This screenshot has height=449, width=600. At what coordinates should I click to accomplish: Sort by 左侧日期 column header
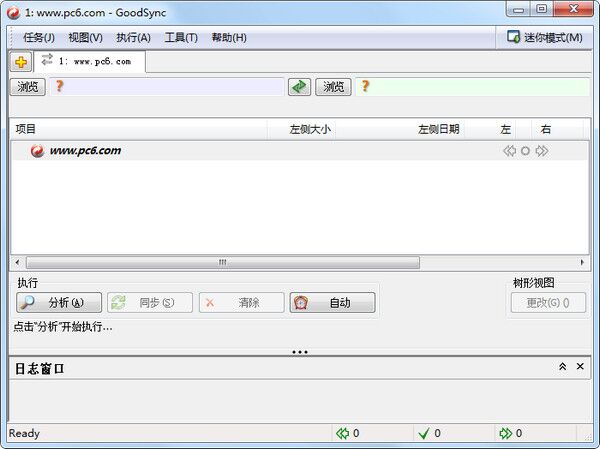tap(401, 129)
